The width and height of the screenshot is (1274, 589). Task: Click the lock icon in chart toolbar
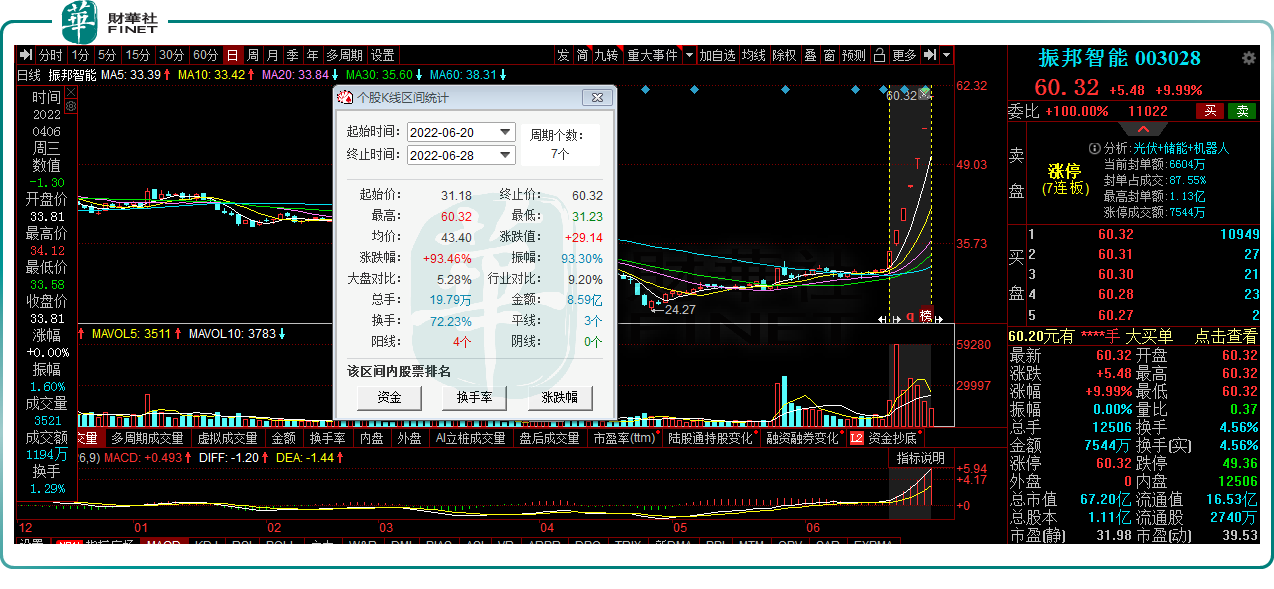pyautogui.click(x=879, y=55)
